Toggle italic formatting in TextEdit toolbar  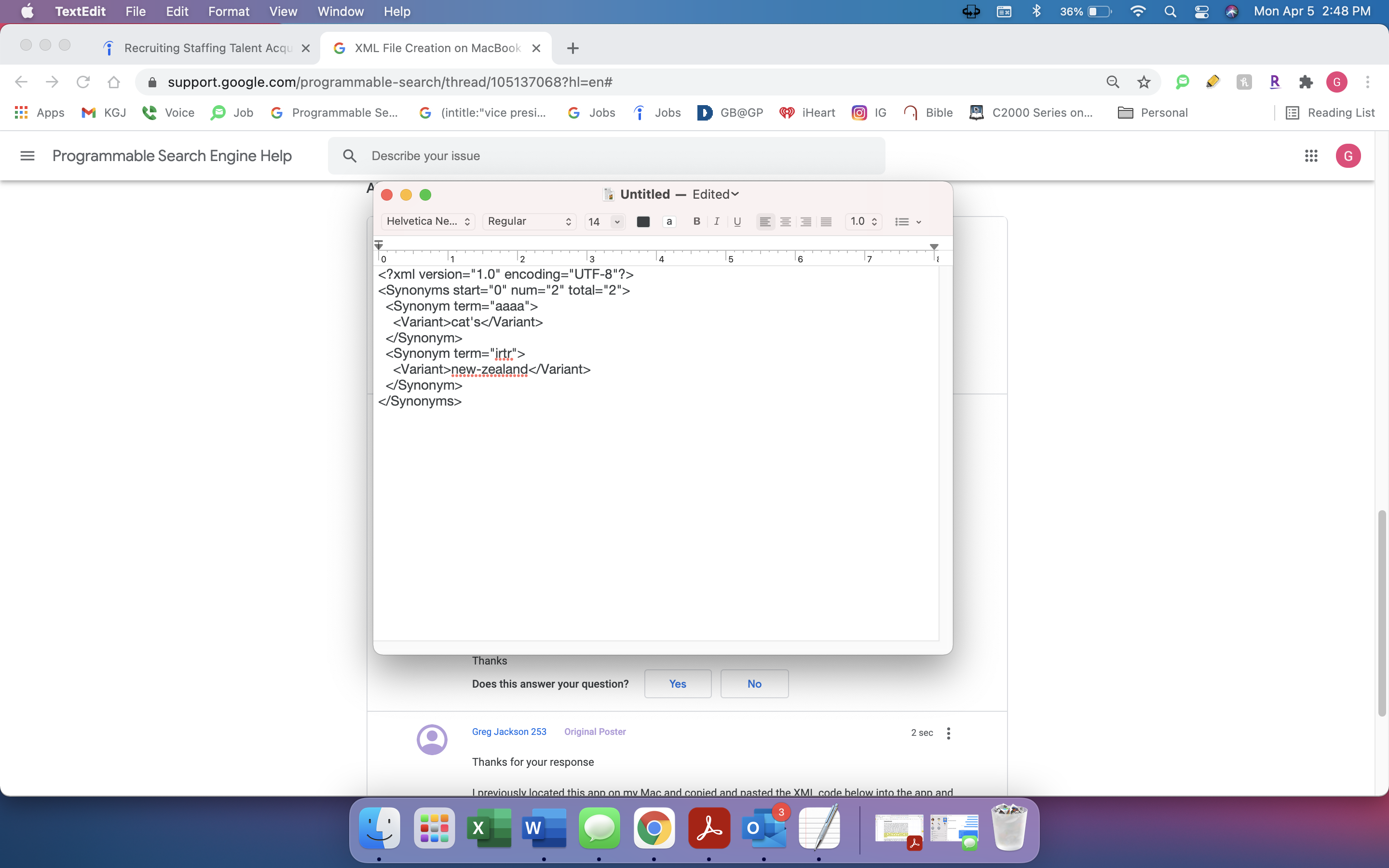tap(716, 222)
